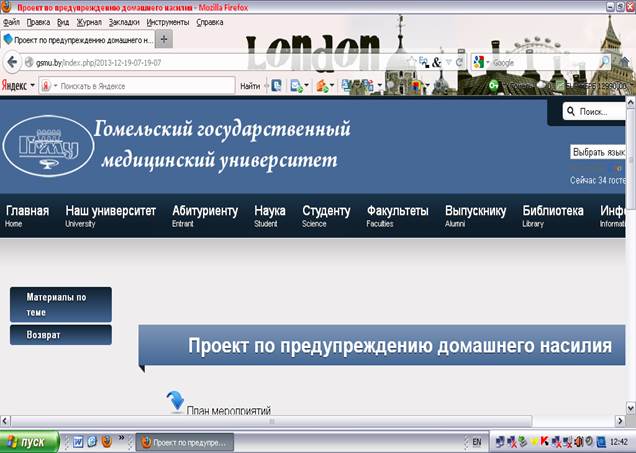This screenshot has width=636, height=453.
Task: Launch Internet Explorer from quick launch
Action: pyautogui.click(x=92, y=441)
